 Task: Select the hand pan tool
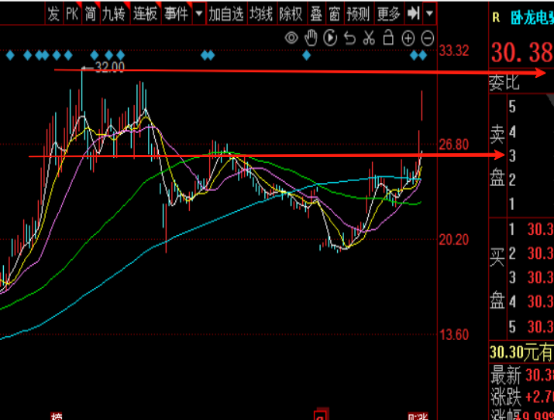[311, 38]
